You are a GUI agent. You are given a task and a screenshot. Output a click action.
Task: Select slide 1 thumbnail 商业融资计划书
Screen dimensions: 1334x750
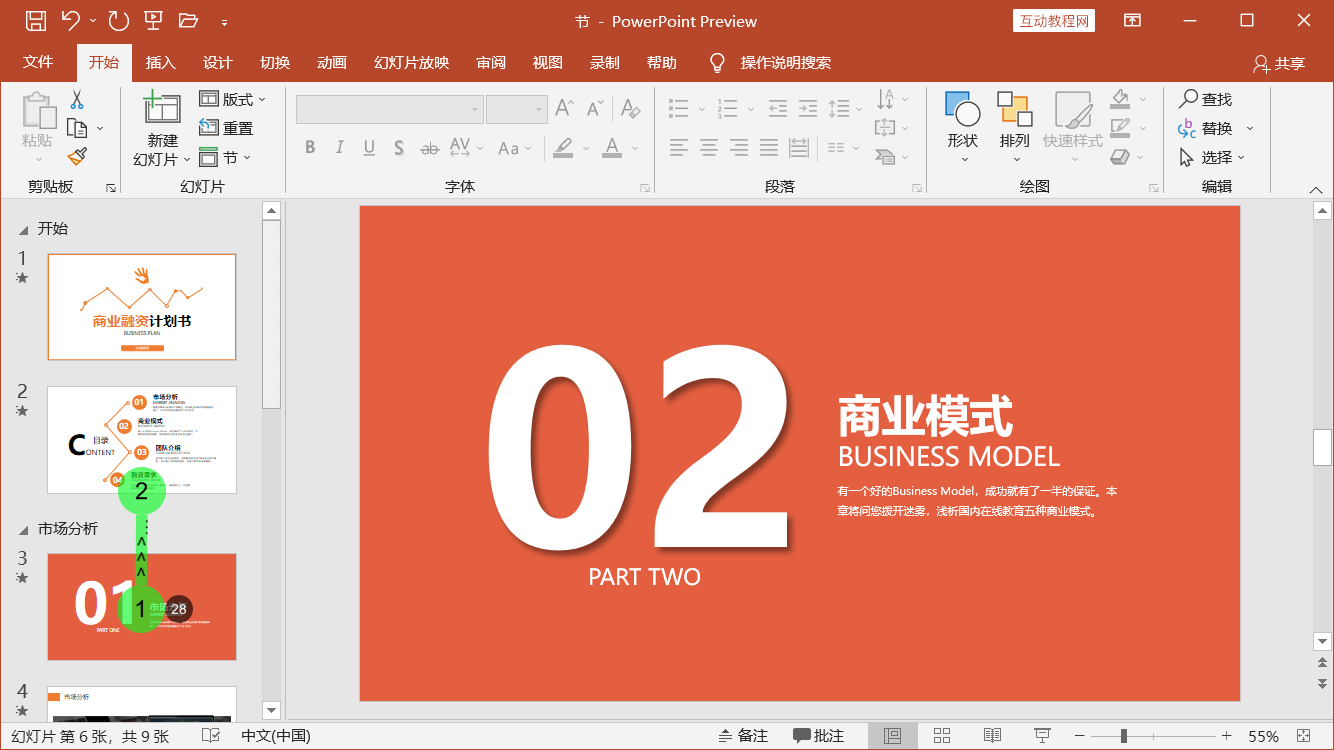[142, 307]
